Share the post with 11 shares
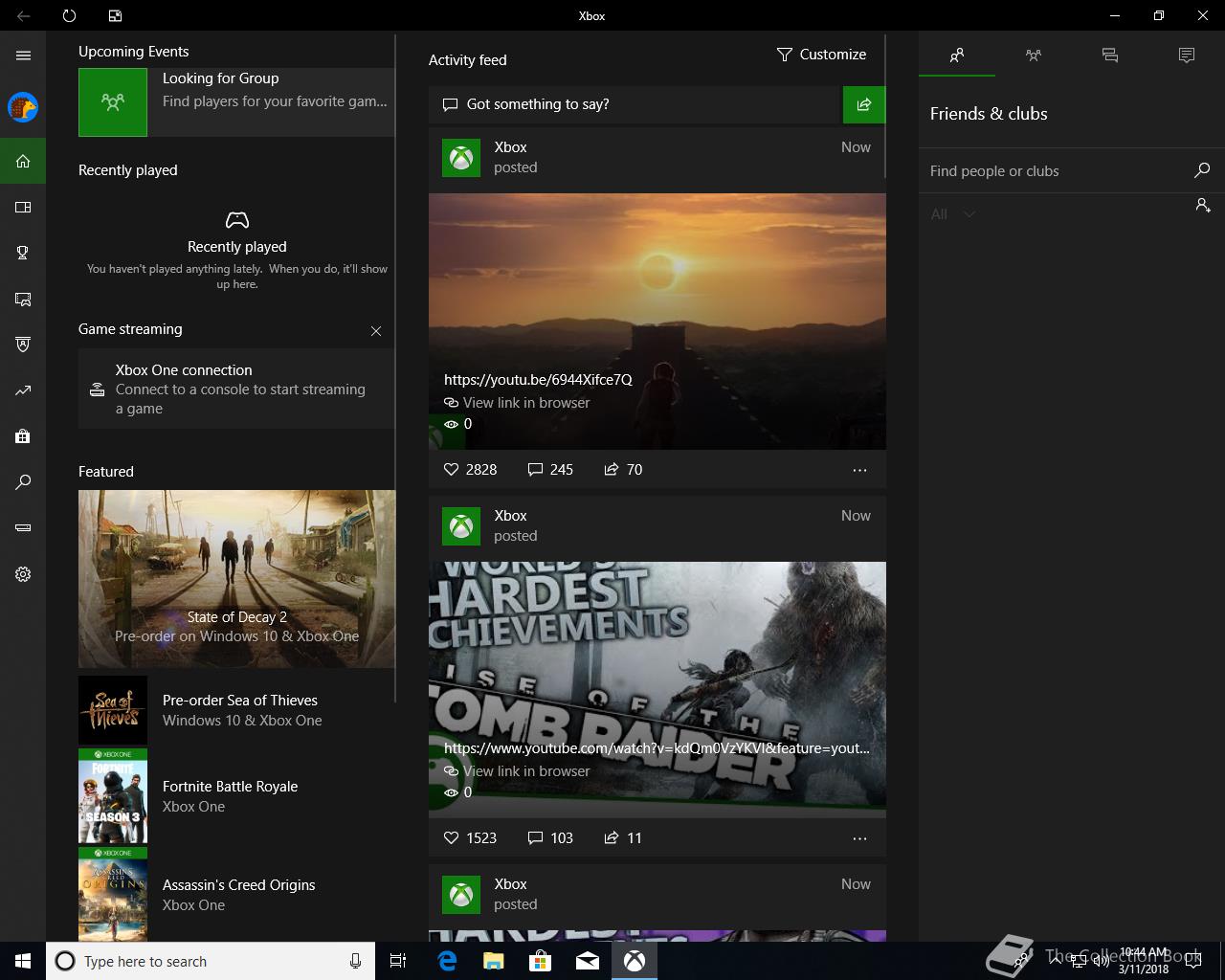Screen dimensions: 1225x980 click(623, 837)
